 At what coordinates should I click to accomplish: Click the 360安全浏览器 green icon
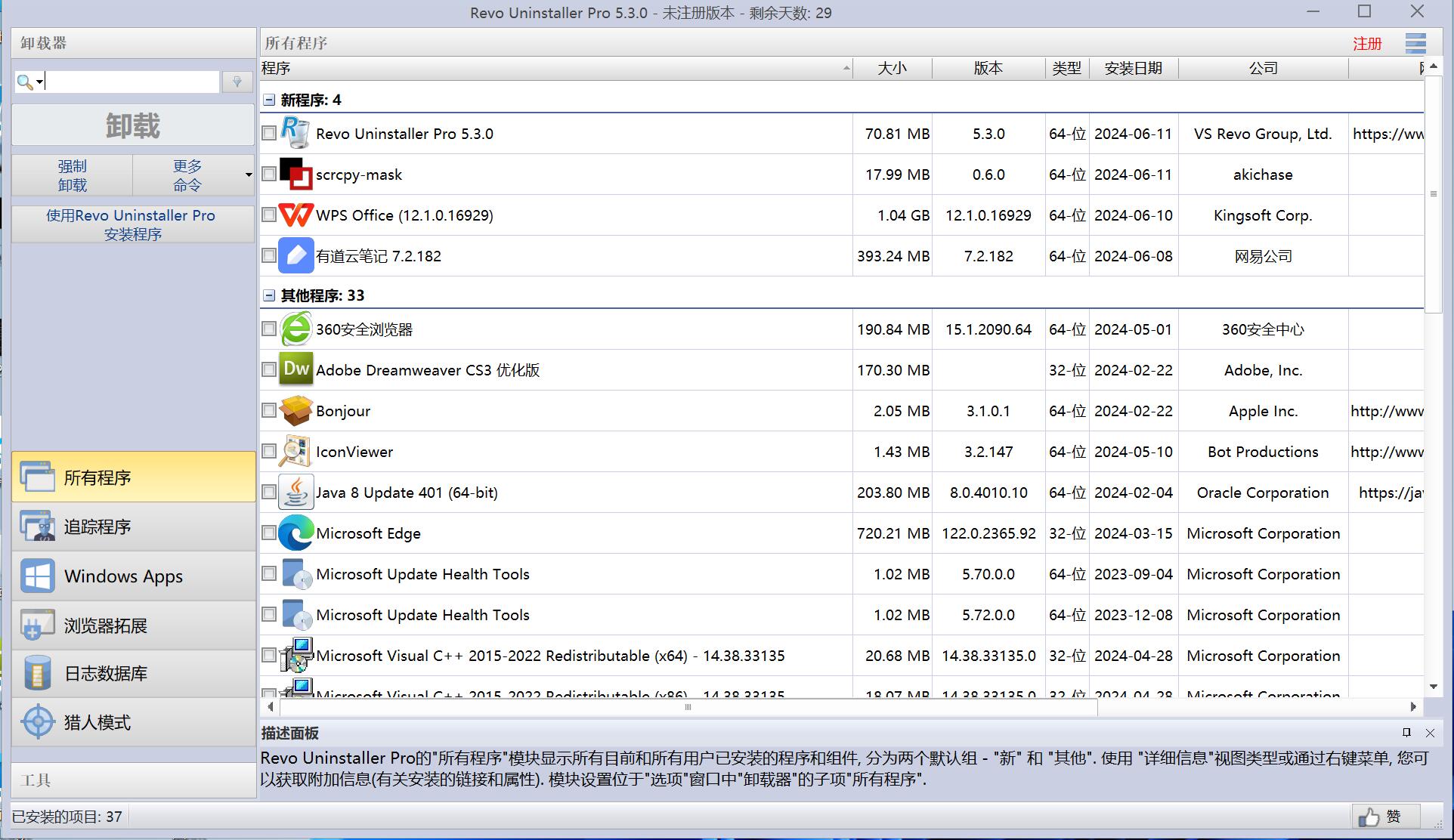(x=295, y=329)
